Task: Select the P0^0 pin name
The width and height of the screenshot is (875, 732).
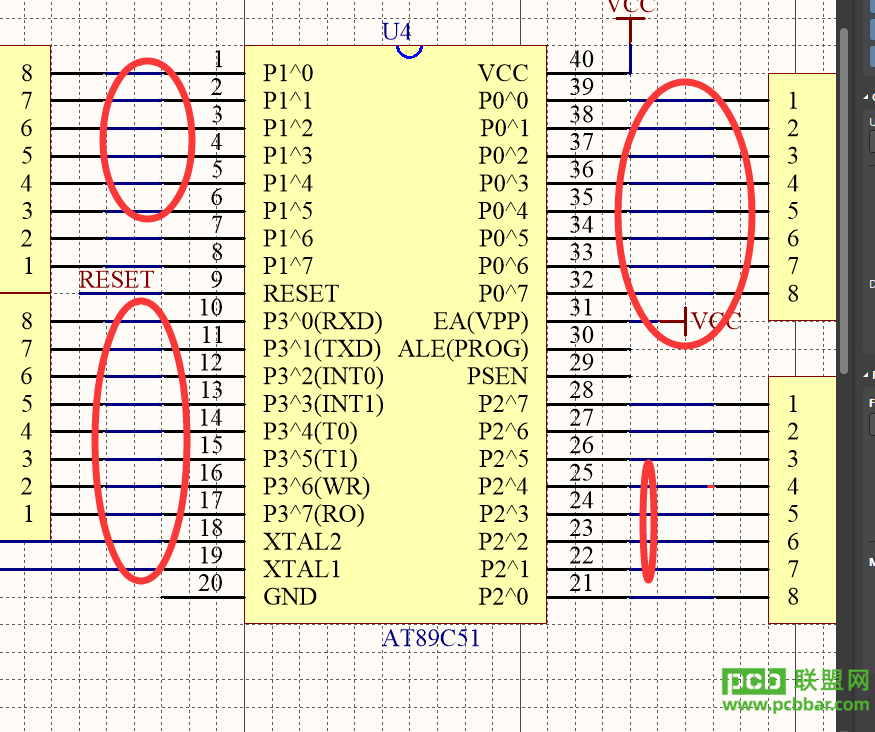Action: coord(503,100)
